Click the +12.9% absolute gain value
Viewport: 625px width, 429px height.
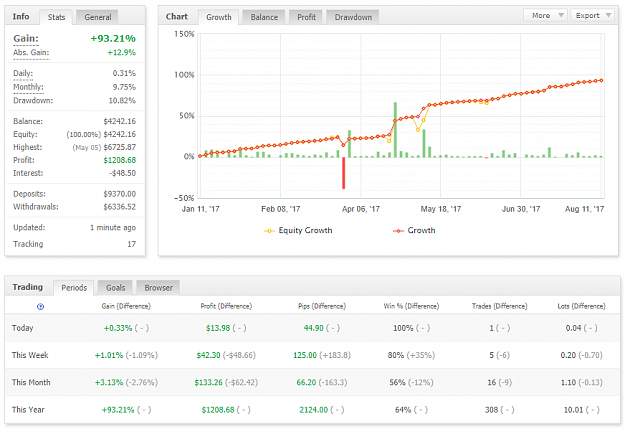[121, 53]
